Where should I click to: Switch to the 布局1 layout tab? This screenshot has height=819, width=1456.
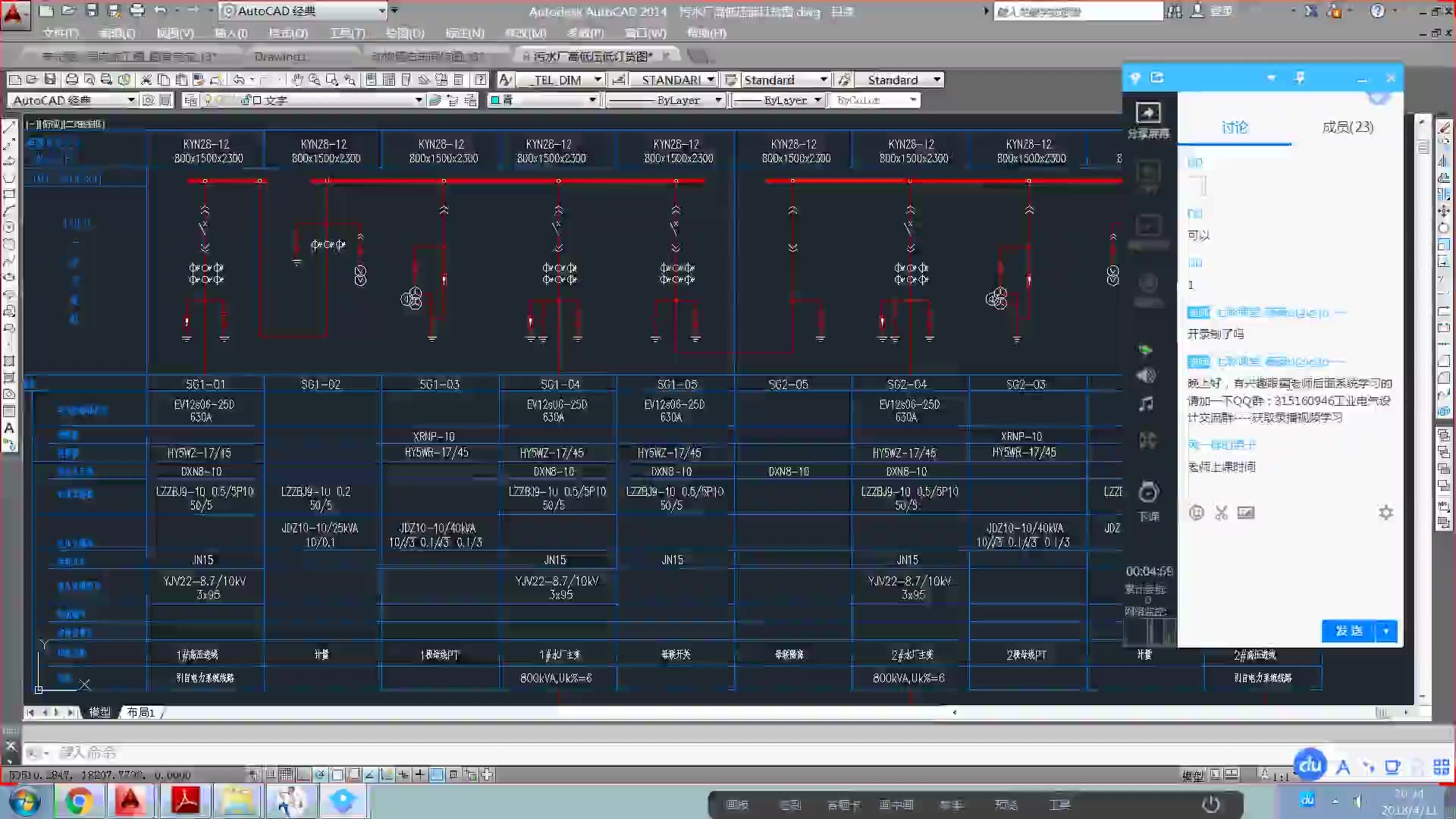pyautogui.click(x=141, y=712)
